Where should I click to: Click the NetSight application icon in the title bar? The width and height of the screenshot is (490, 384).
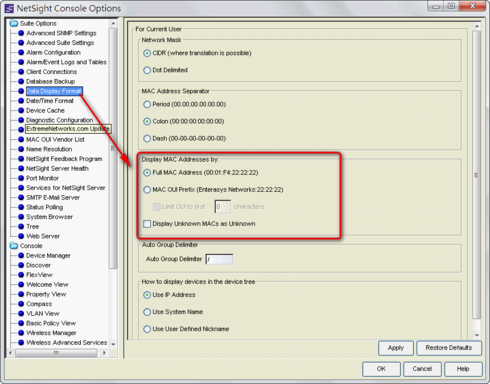coord(9,8)
